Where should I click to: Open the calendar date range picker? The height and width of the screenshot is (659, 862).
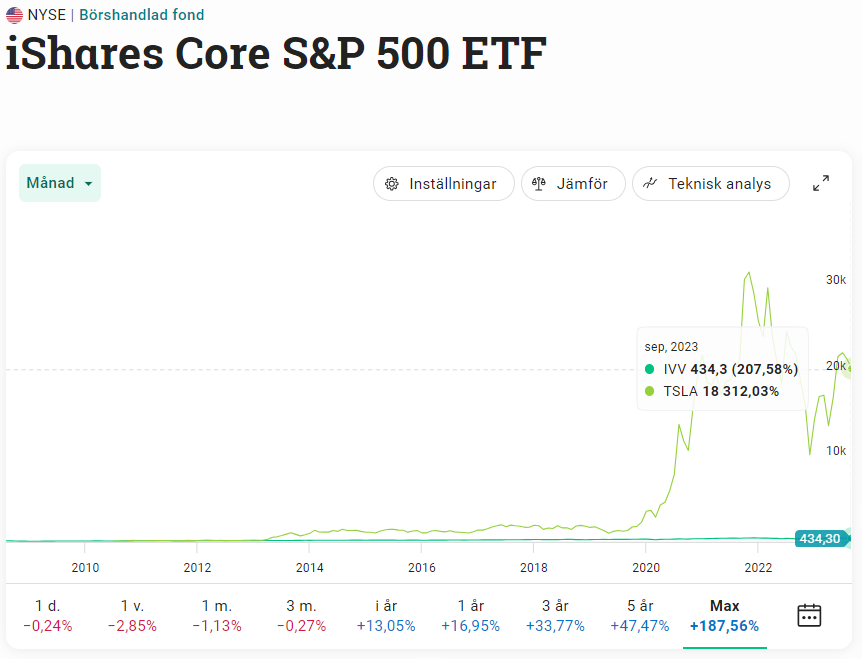pyautogui.click(x=808, y=615)
